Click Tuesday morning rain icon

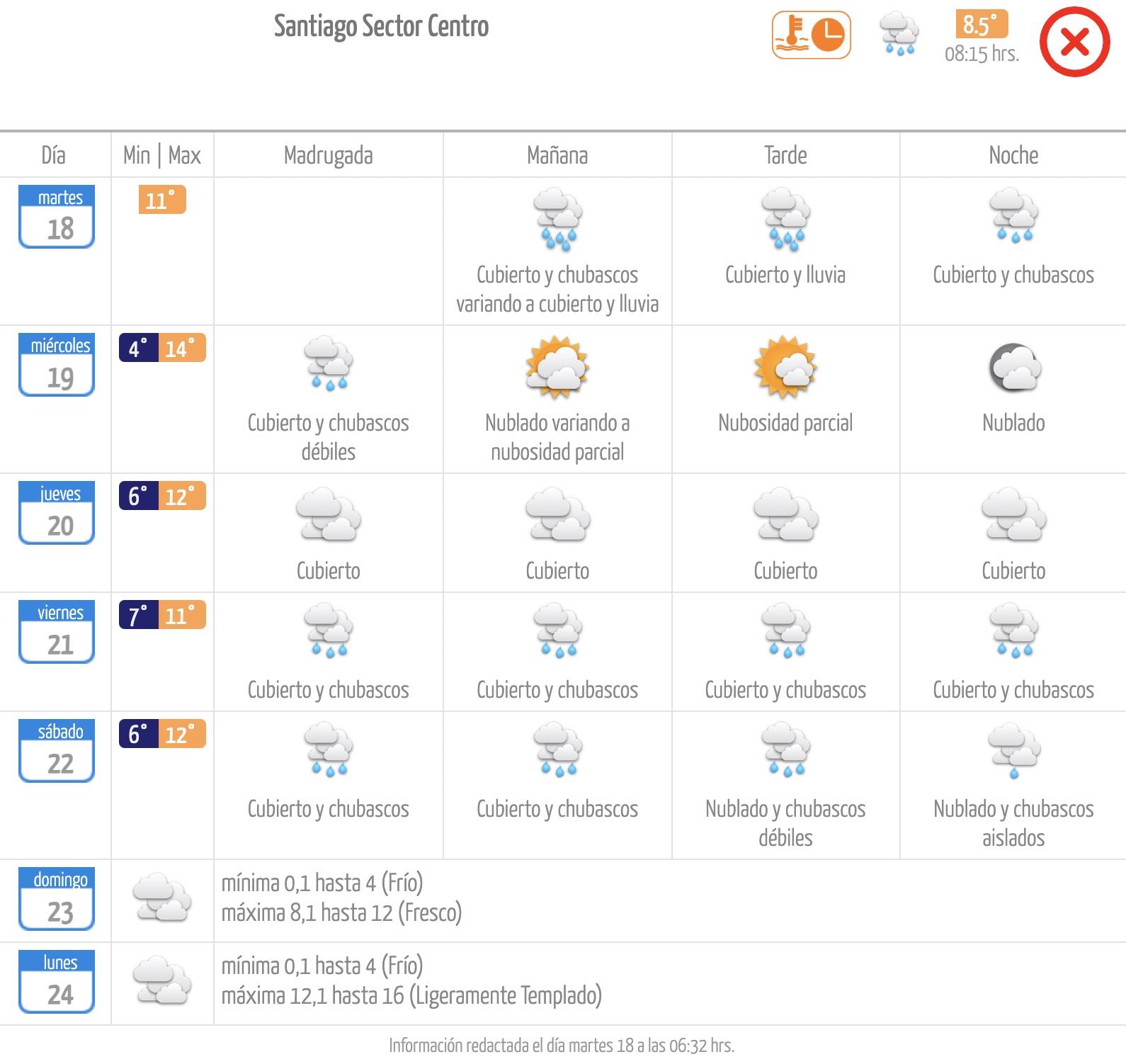[557, 219]
